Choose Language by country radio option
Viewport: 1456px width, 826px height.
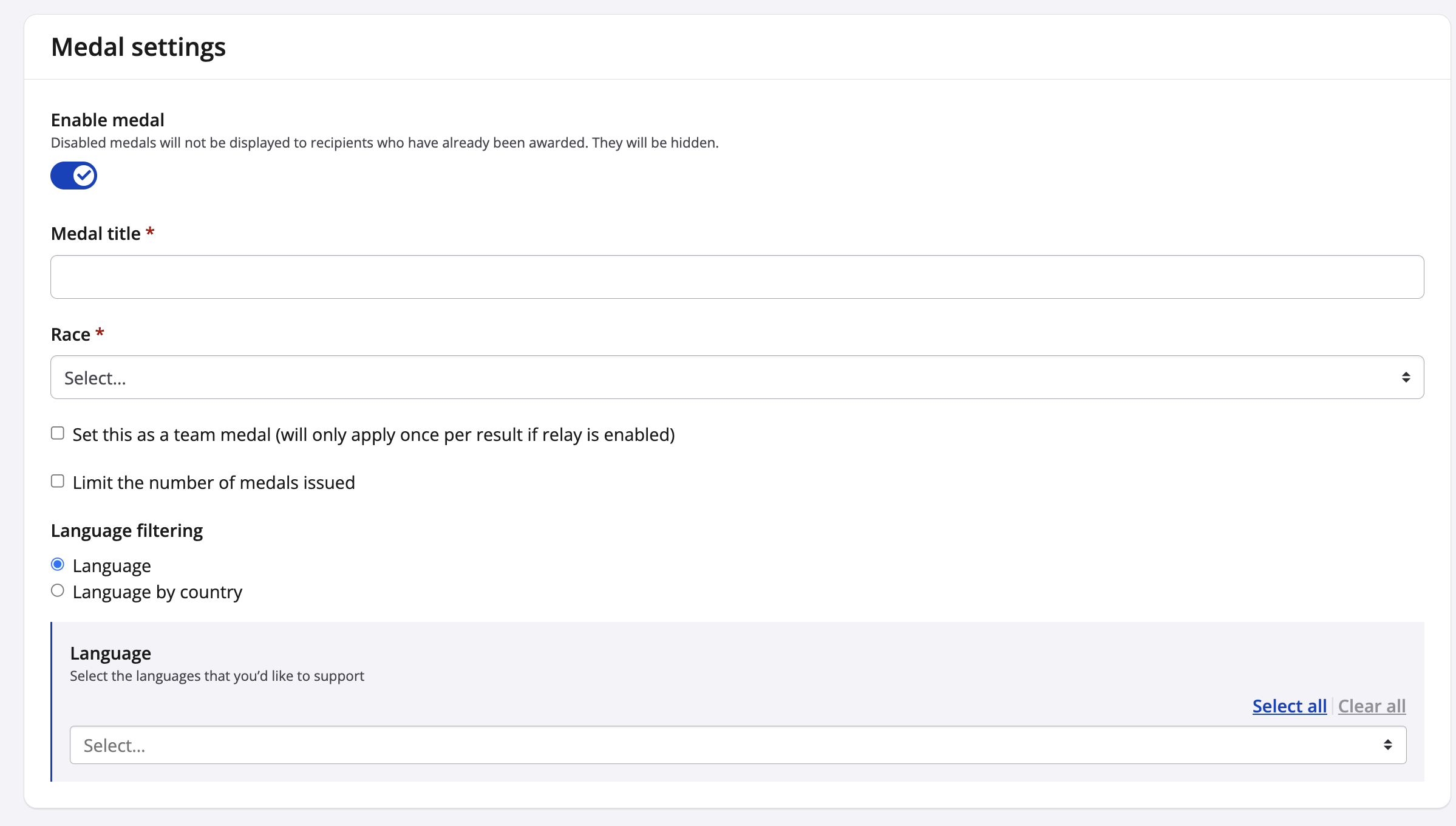pyautogui.click(x=58, y=590)
